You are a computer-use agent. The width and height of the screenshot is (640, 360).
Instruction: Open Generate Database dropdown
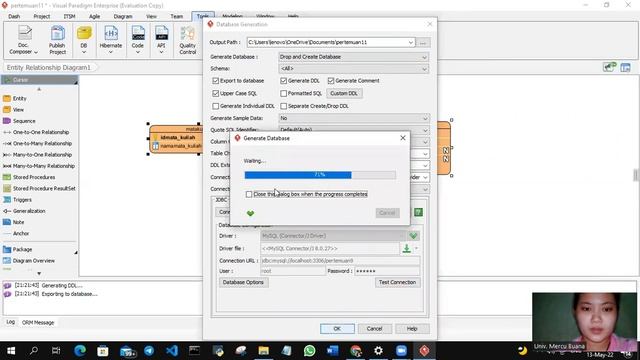point(424,57)
